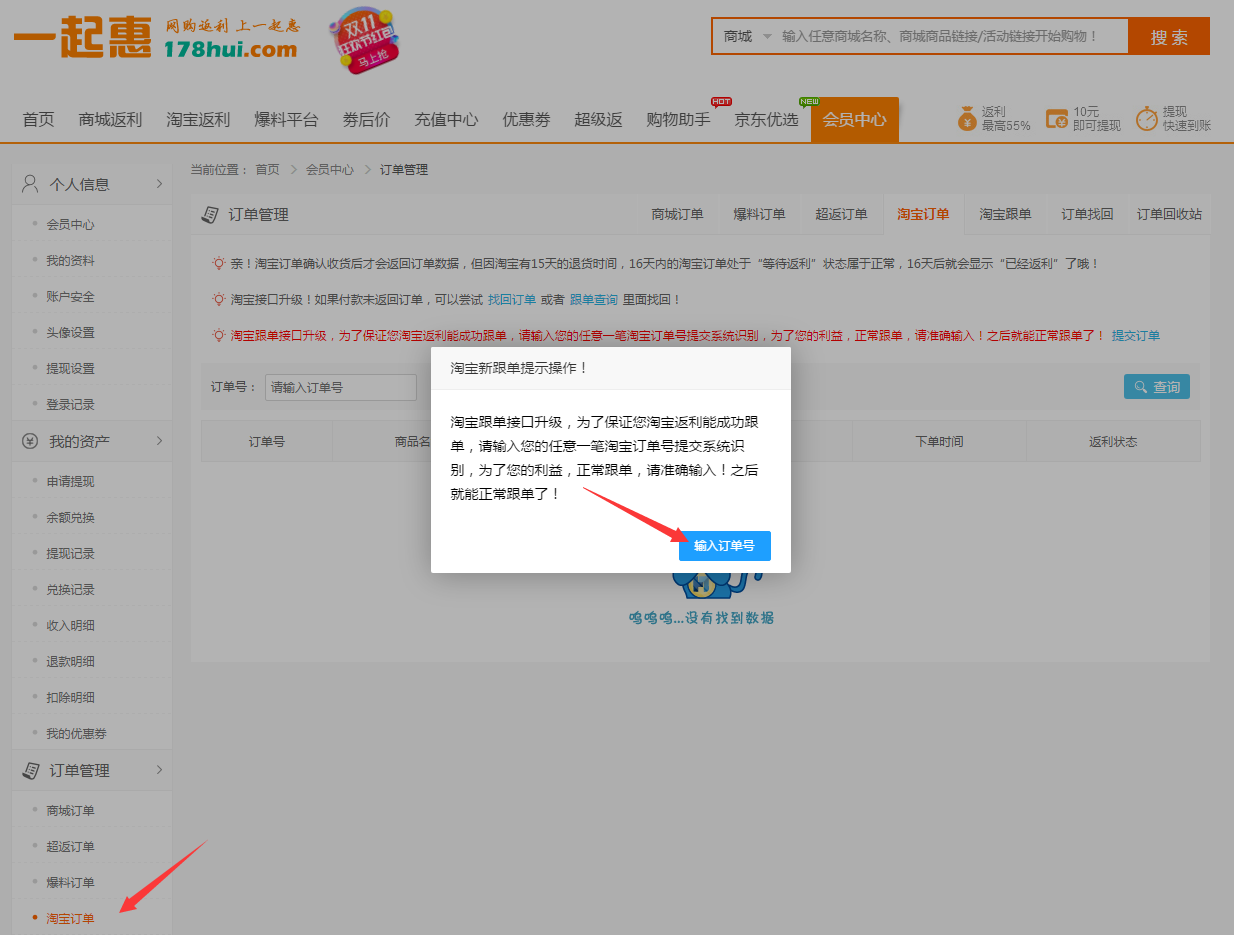
Task: Click the 查询 search button
Action: (1157, 387)
